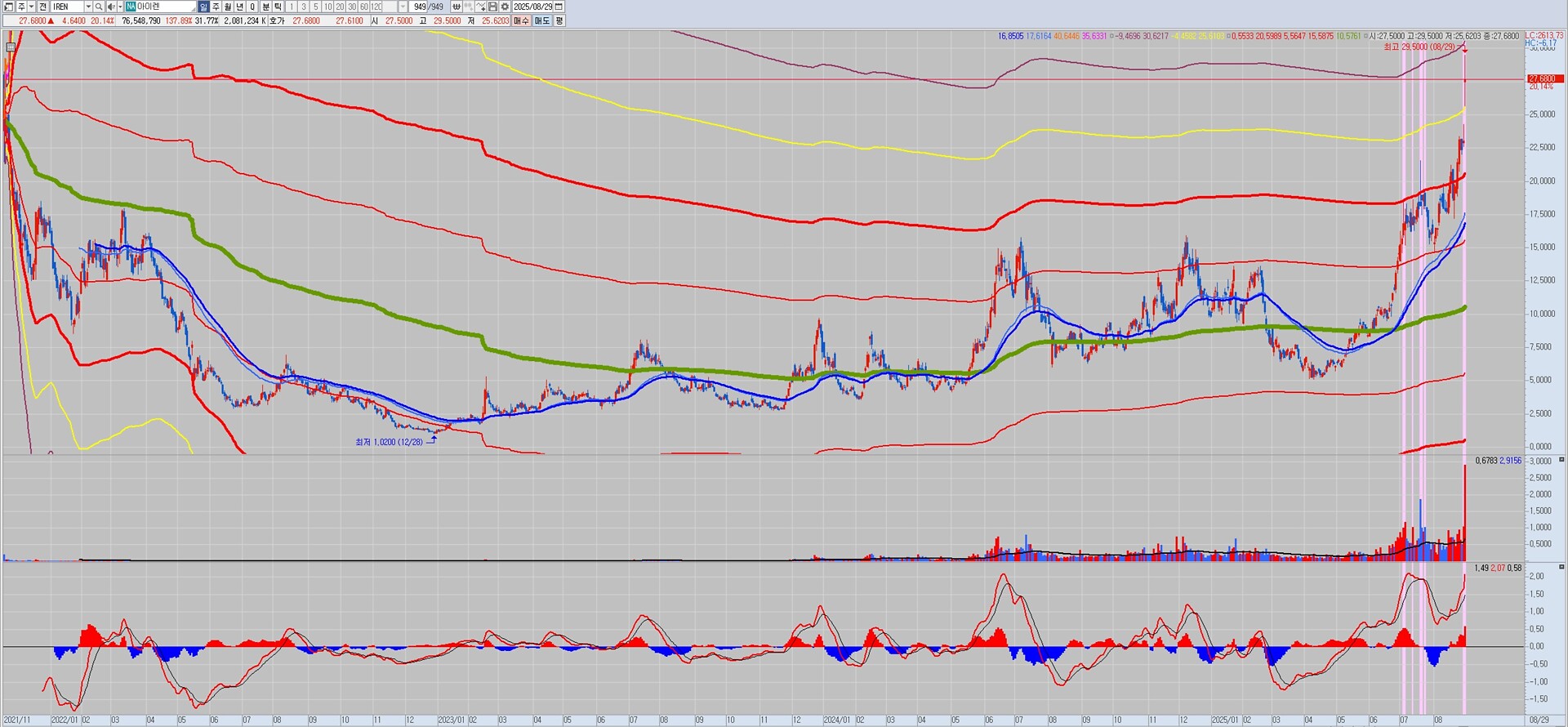This screenshot has width=1568, height=727.
Task: Click the 76,548,790 volume value
Action: tap(141, 20)
